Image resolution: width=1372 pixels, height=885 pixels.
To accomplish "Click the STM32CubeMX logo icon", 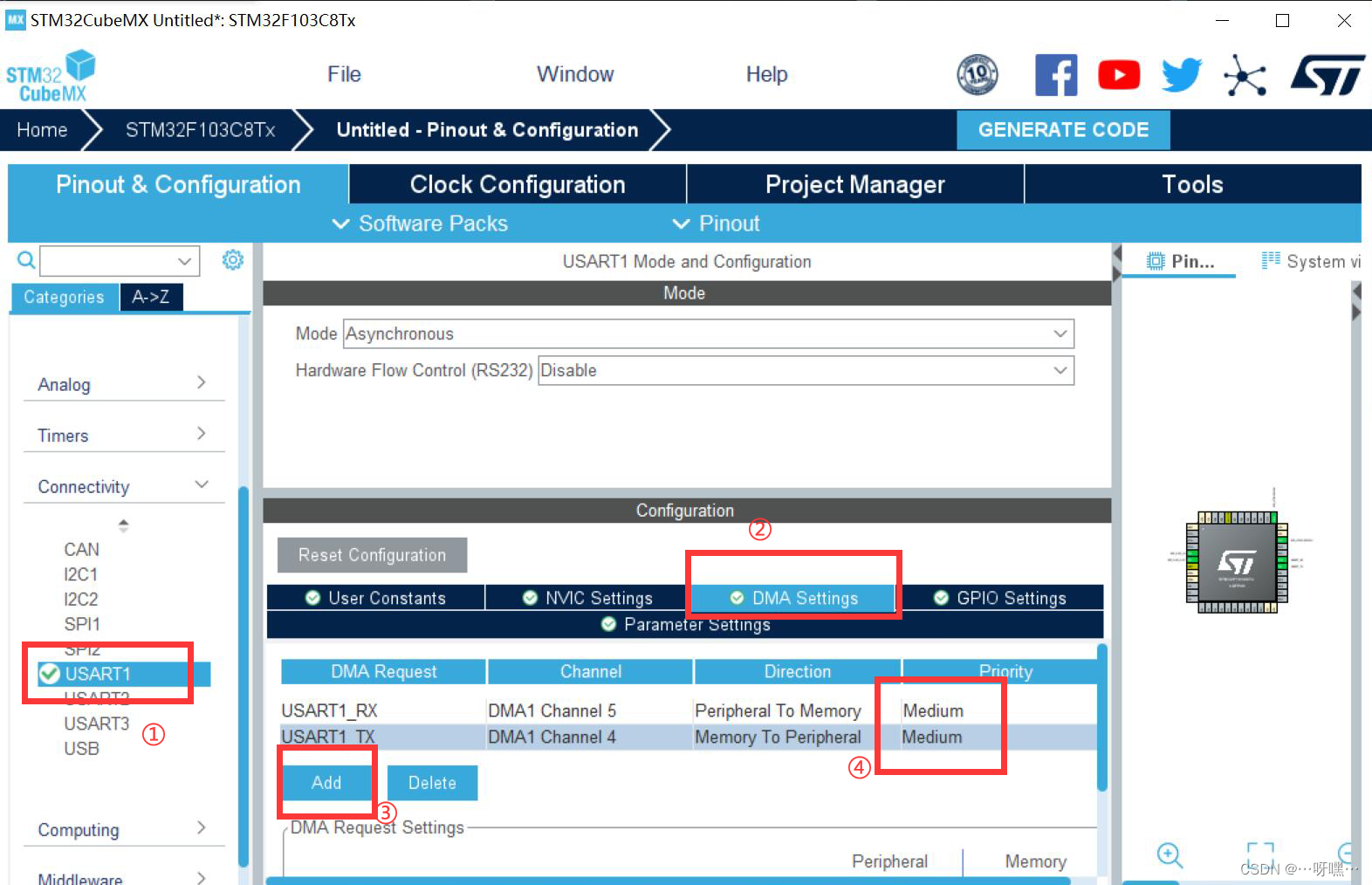I will 51,76.
